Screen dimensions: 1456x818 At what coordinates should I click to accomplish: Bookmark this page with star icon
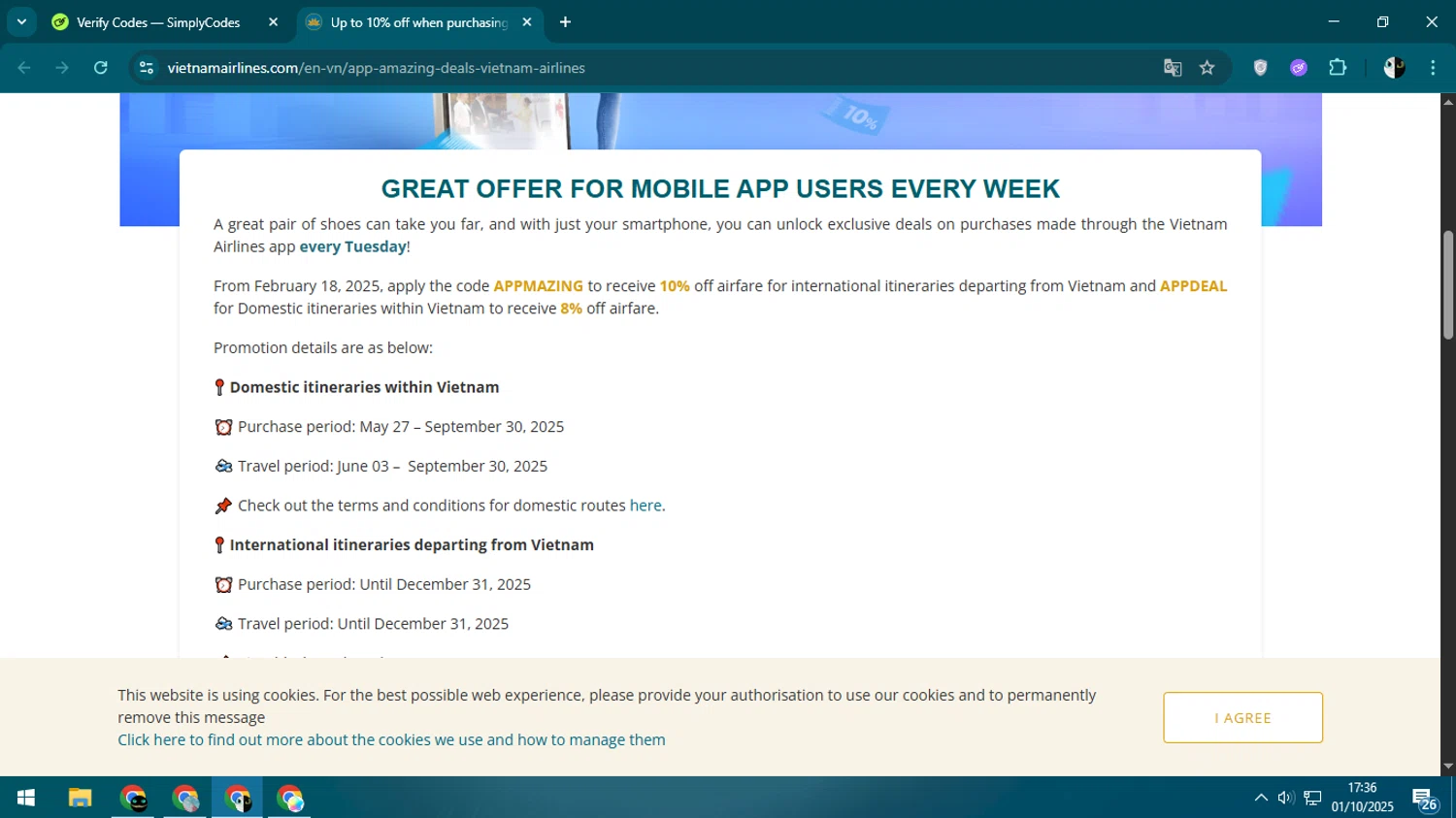coord(1207,68)
